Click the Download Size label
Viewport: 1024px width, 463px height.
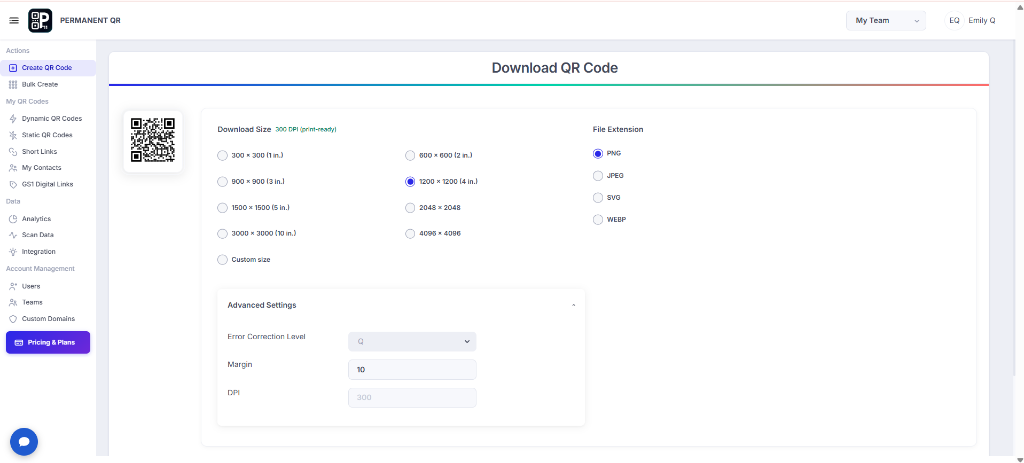click(x=244, y=129)
